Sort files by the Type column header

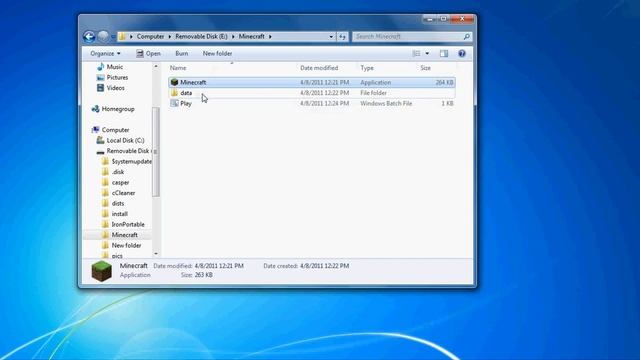click(367, 68)
